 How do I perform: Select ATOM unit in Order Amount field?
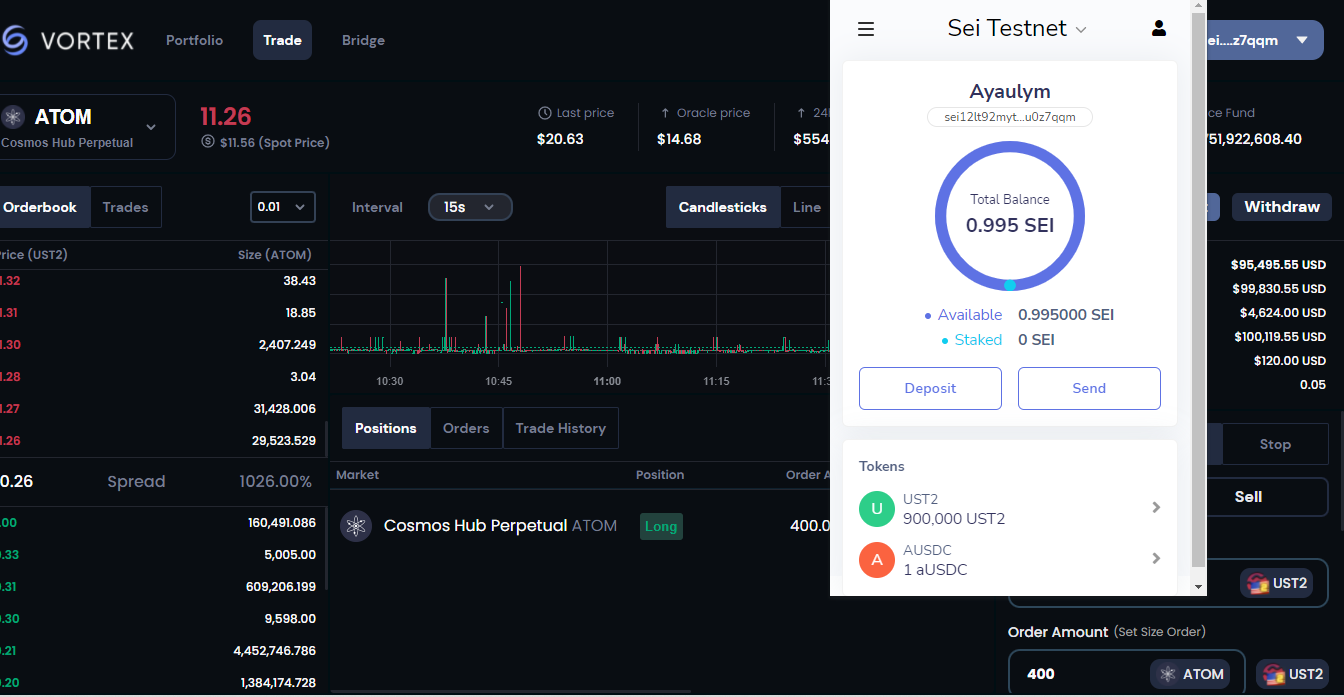pos(1190,674)
